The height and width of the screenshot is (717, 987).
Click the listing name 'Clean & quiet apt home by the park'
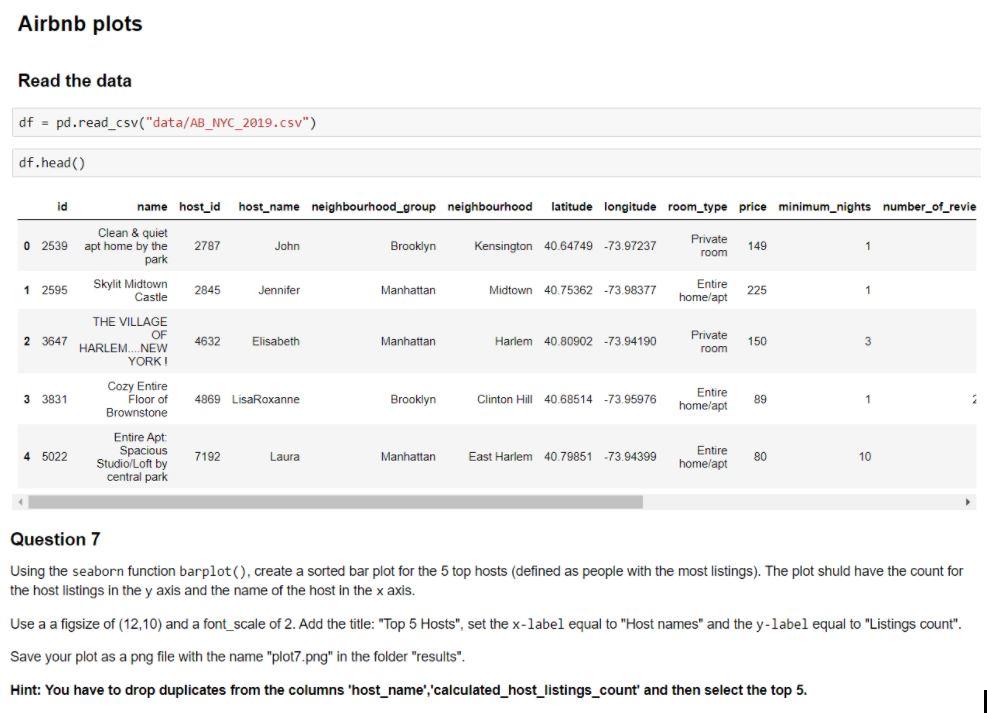pos(126,246)
